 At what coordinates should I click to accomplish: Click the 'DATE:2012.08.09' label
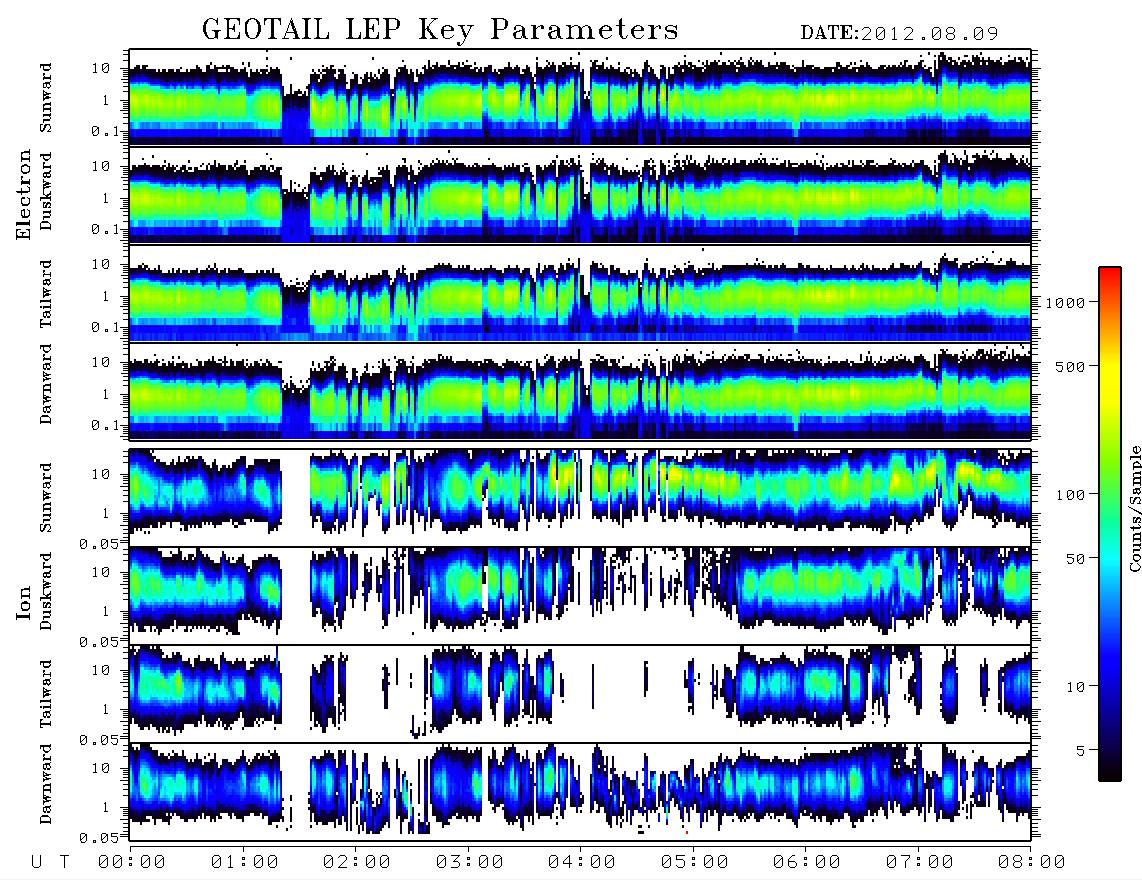pos(899,34)
